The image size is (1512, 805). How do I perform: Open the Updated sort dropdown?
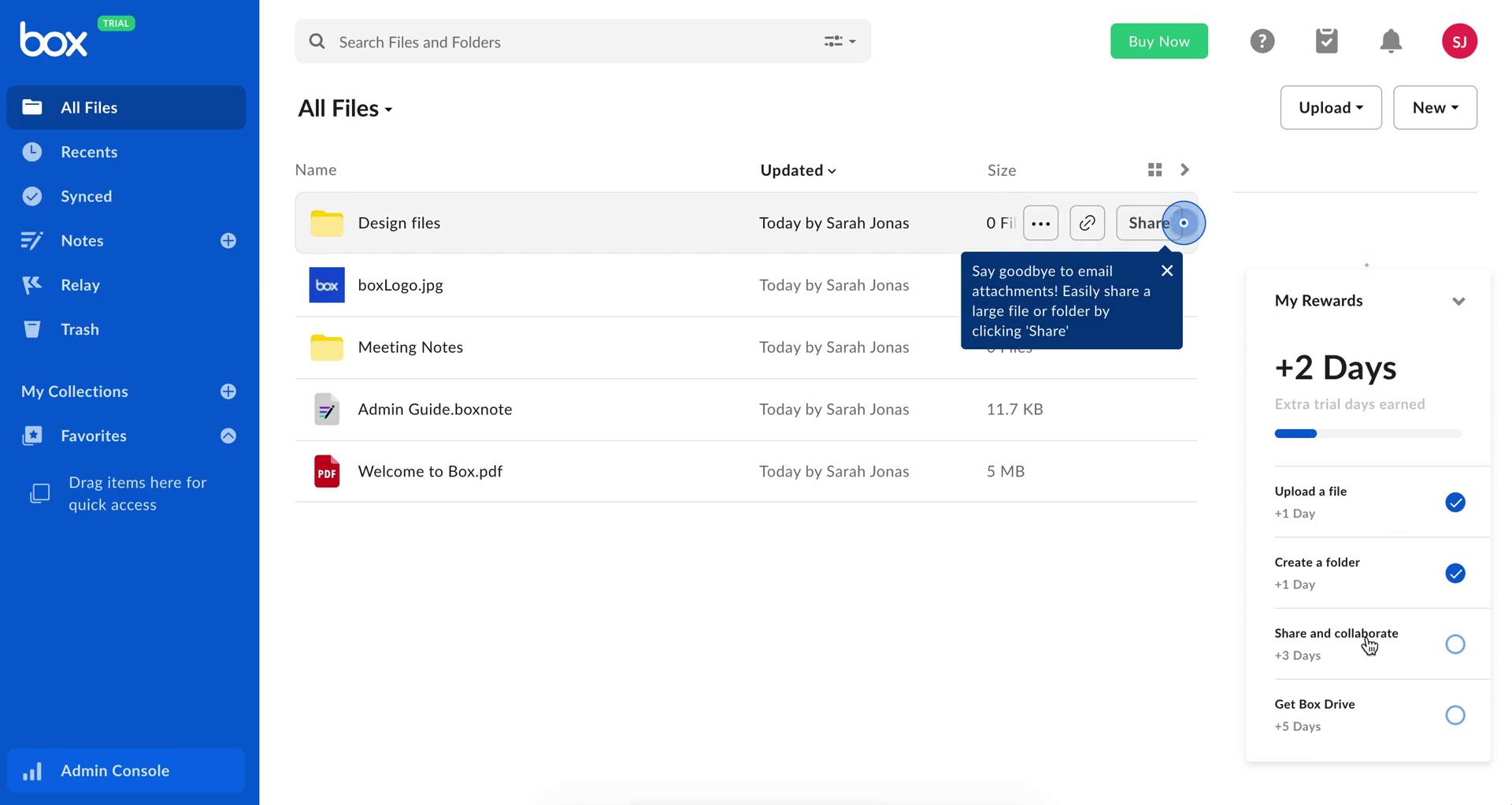tap(798, 169)
